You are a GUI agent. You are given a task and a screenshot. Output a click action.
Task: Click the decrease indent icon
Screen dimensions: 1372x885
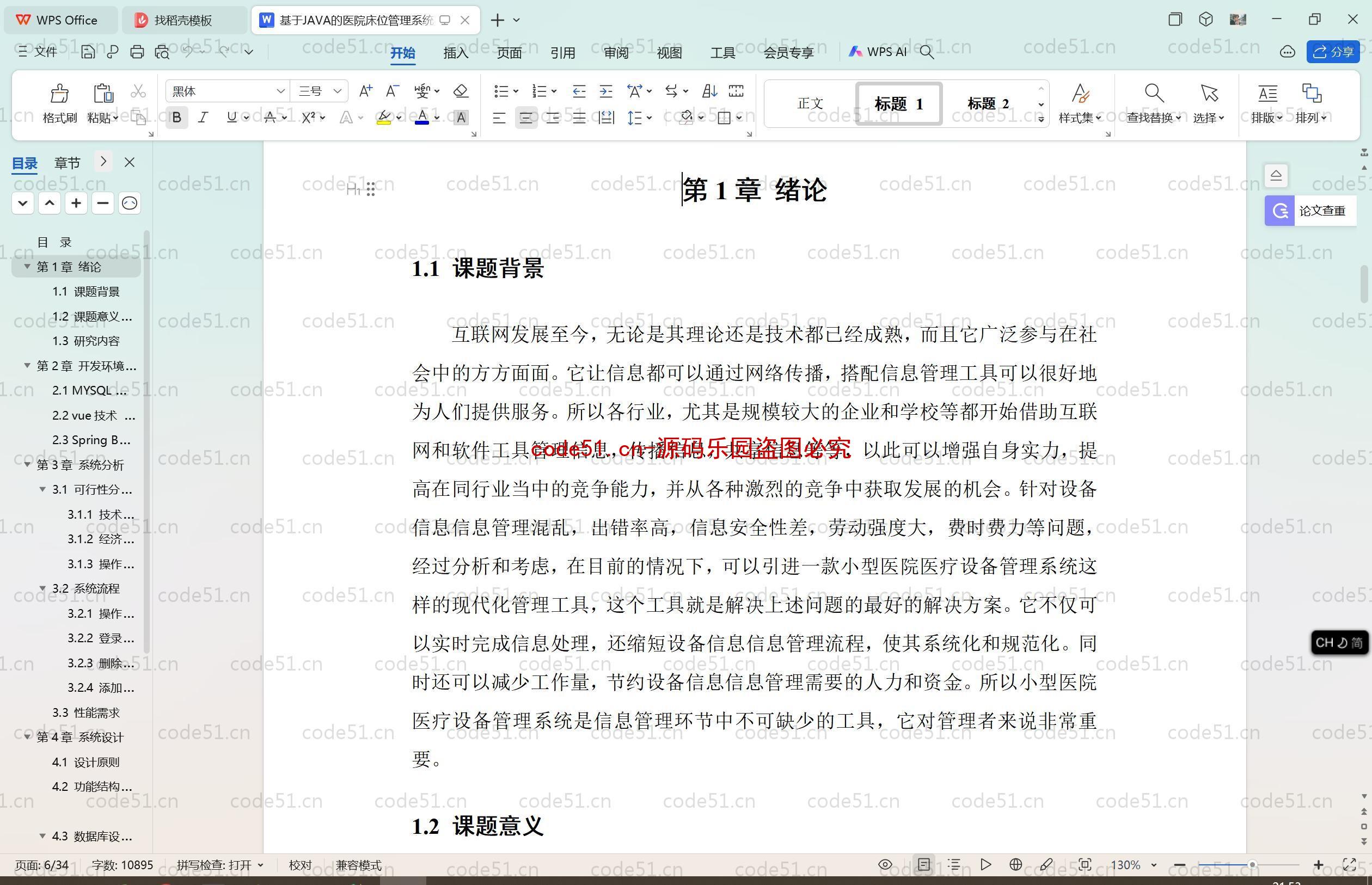(579, 91)
